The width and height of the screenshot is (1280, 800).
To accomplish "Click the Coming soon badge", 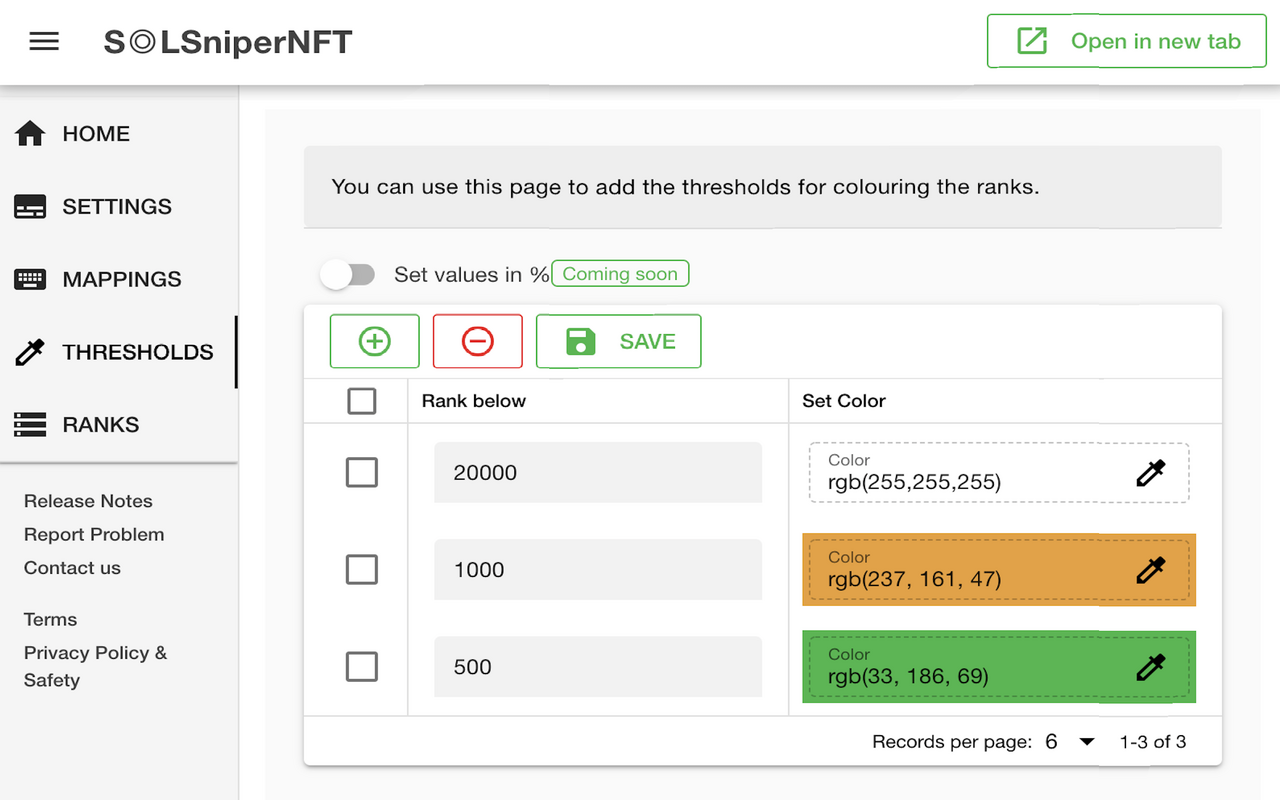I will coord(620,274).
